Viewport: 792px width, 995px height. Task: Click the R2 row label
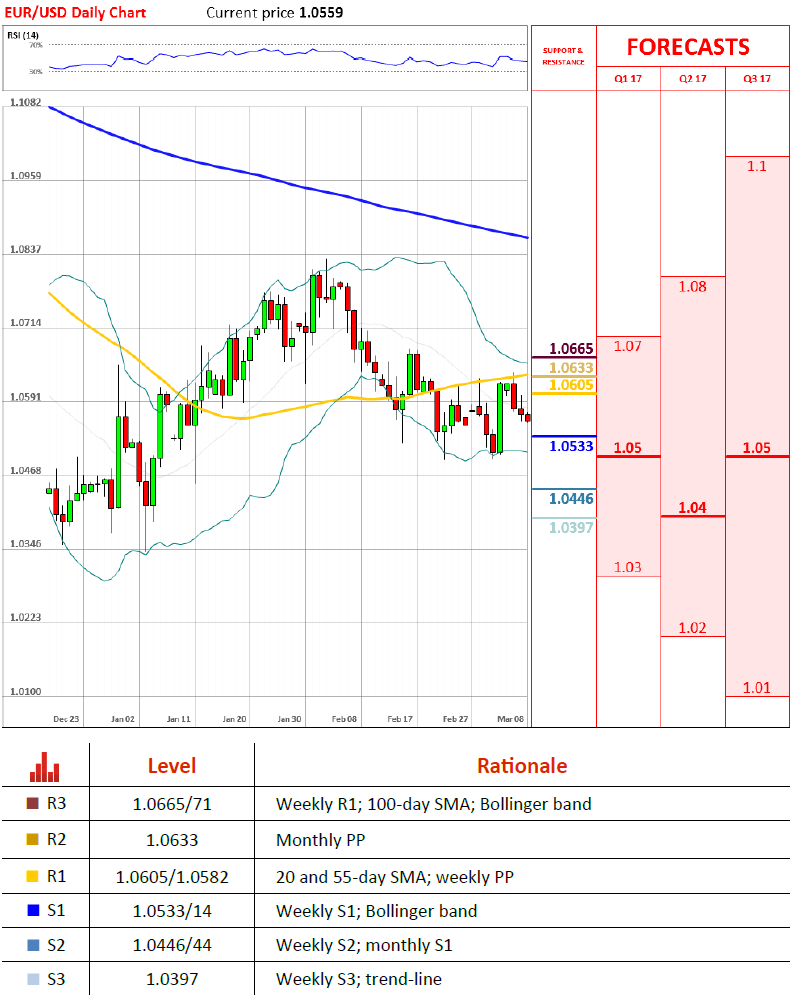56,840
